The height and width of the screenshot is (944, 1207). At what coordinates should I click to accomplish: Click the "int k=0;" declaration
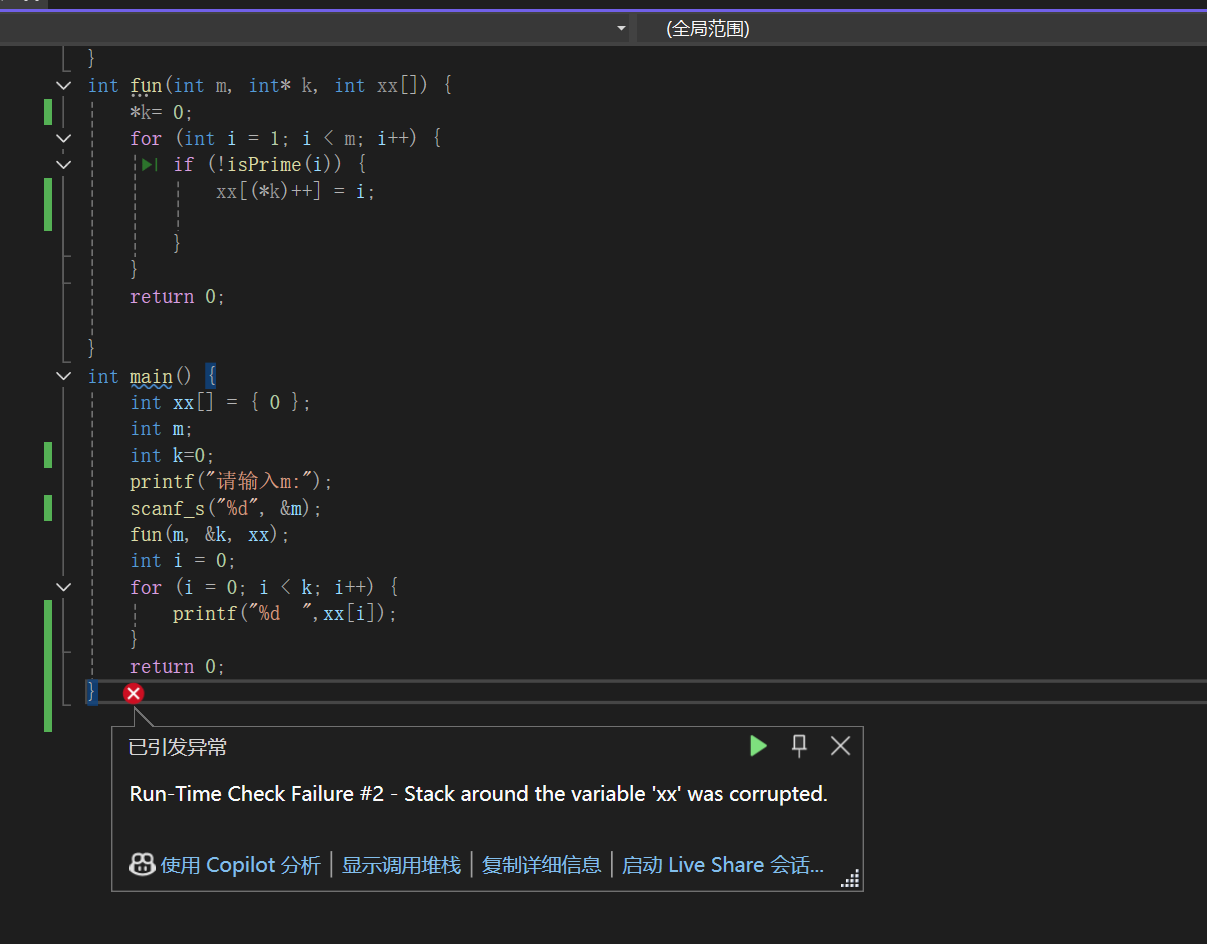[173, 455]
